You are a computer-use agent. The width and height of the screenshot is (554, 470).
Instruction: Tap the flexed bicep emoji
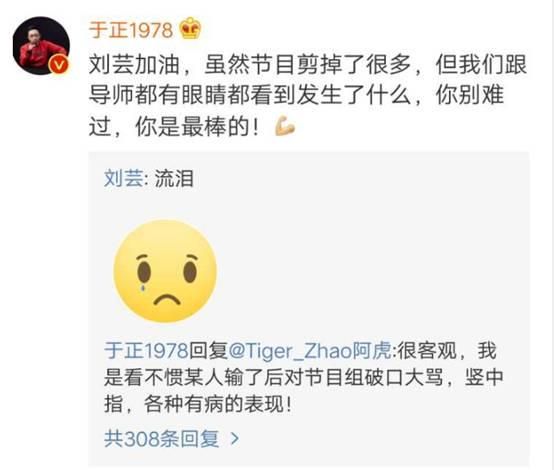(285, 127)
